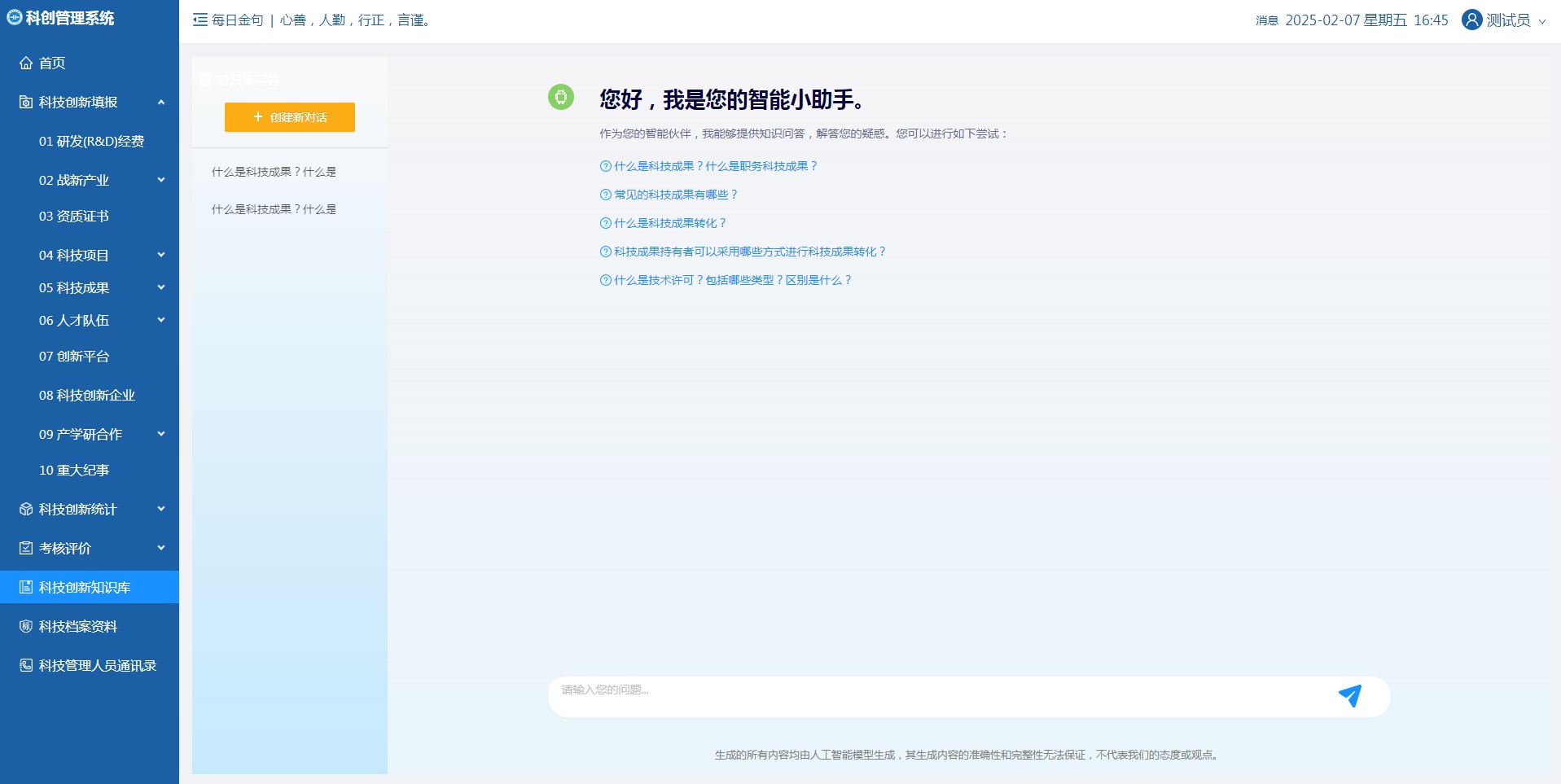
Task: Click the 科技管理人员通讯录 contacts icon
Action: 26,665
